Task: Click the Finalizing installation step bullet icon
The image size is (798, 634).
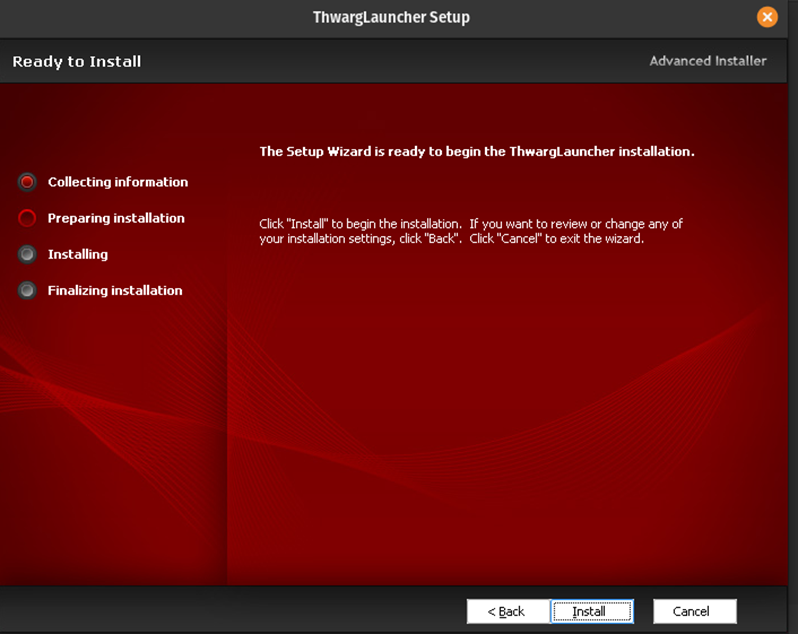Action: point(27,290)
